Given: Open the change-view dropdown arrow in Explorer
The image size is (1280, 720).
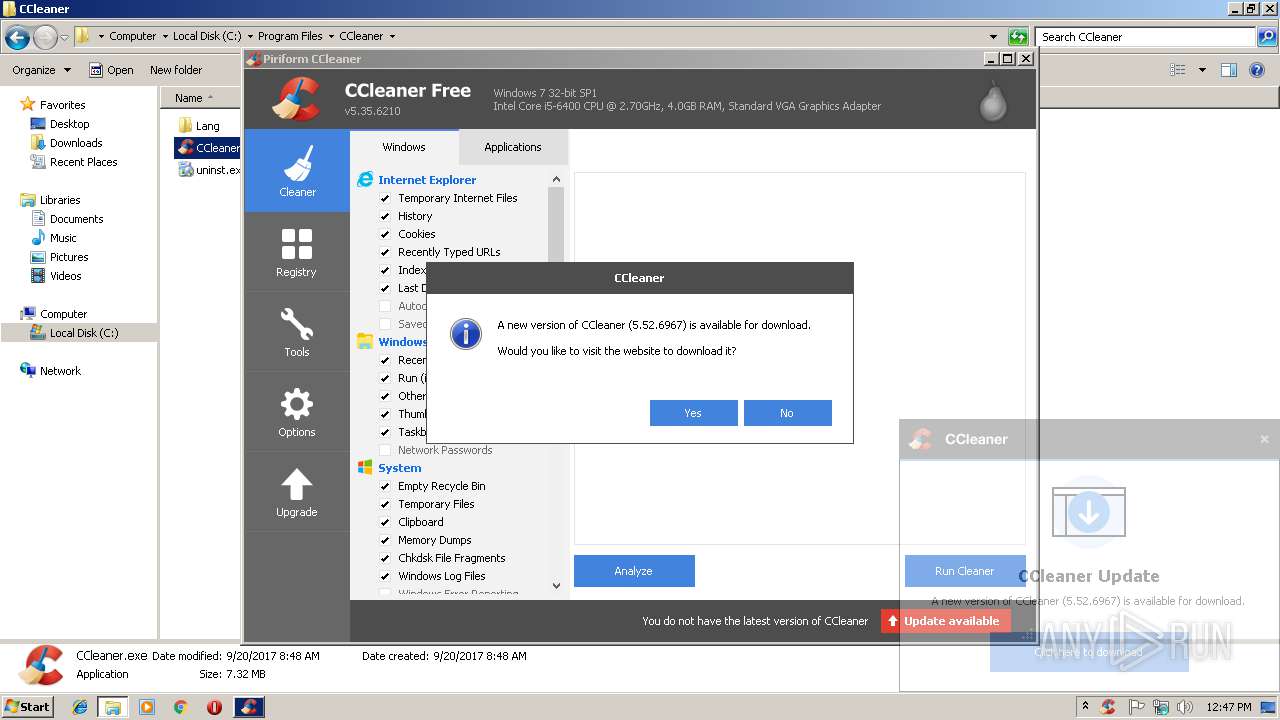Looking at the screenshot, I should 1202,70.
